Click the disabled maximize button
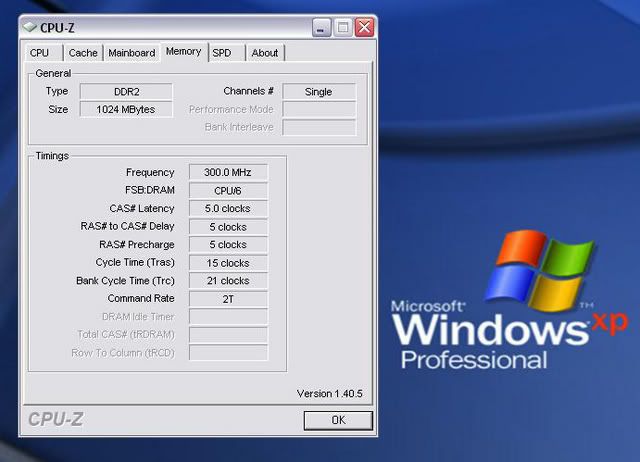Image resolution: width=640 pixels, height=462 pixels. coord(342,27)
